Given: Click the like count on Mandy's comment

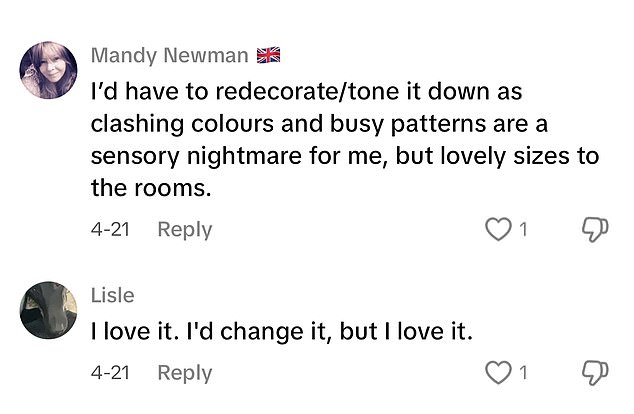Looking at the screenshot, I should coord(522,230).
